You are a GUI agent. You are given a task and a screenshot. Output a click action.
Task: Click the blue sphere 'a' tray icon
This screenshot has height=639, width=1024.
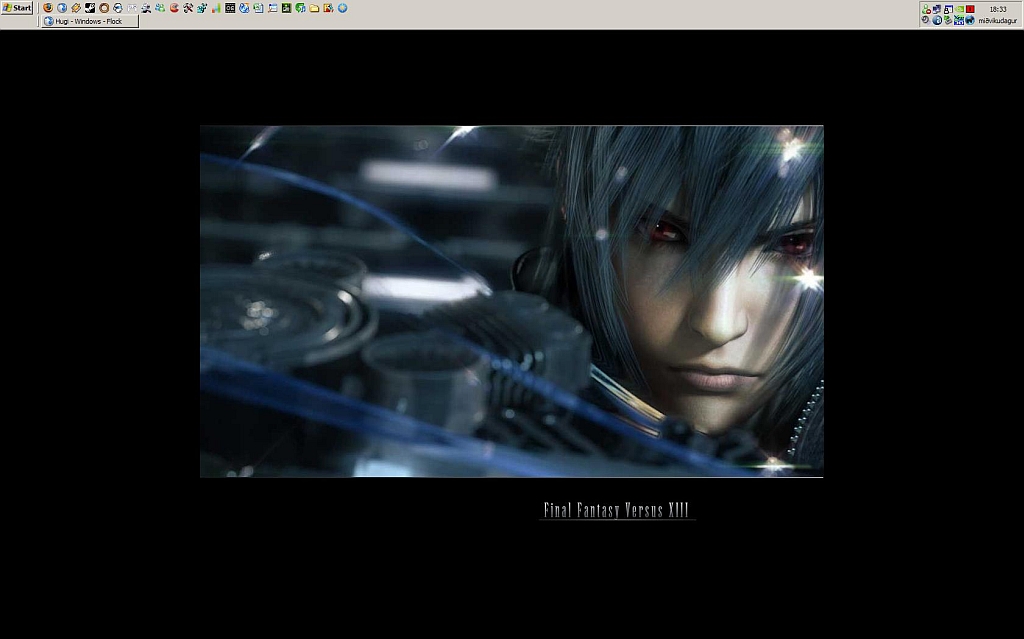(x=937, y=20)
